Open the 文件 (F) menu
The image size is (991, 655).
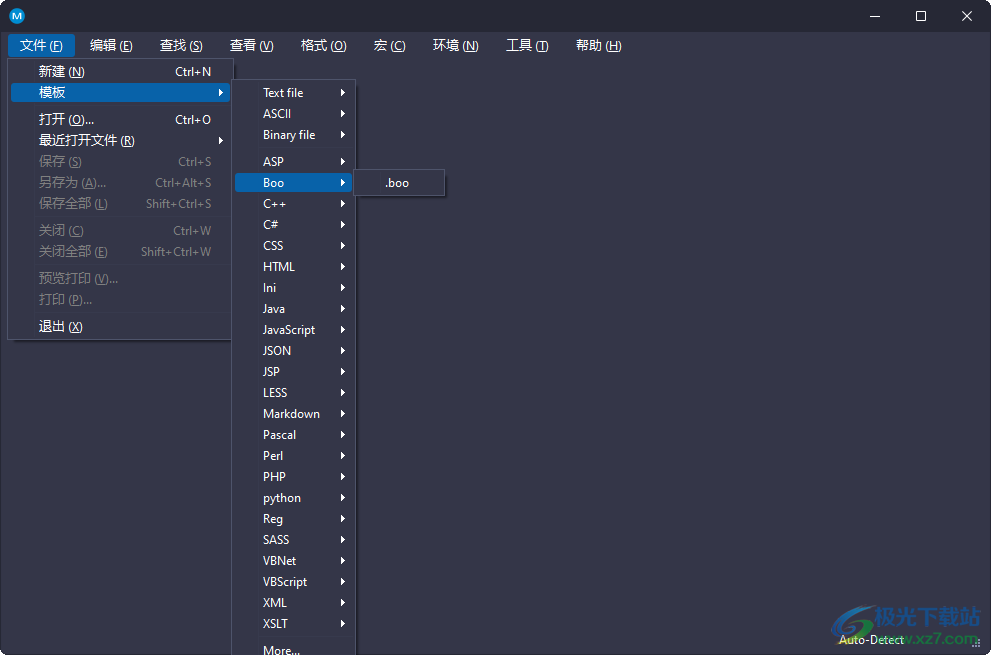[41, 46]
